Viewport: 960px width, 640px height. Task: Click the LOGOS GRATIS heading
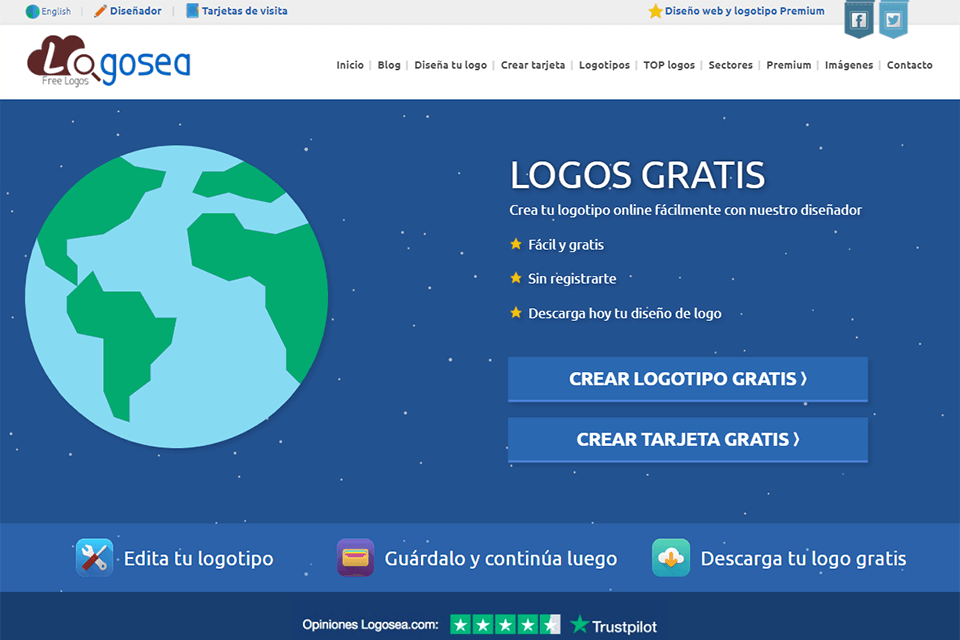click(637, 175)
